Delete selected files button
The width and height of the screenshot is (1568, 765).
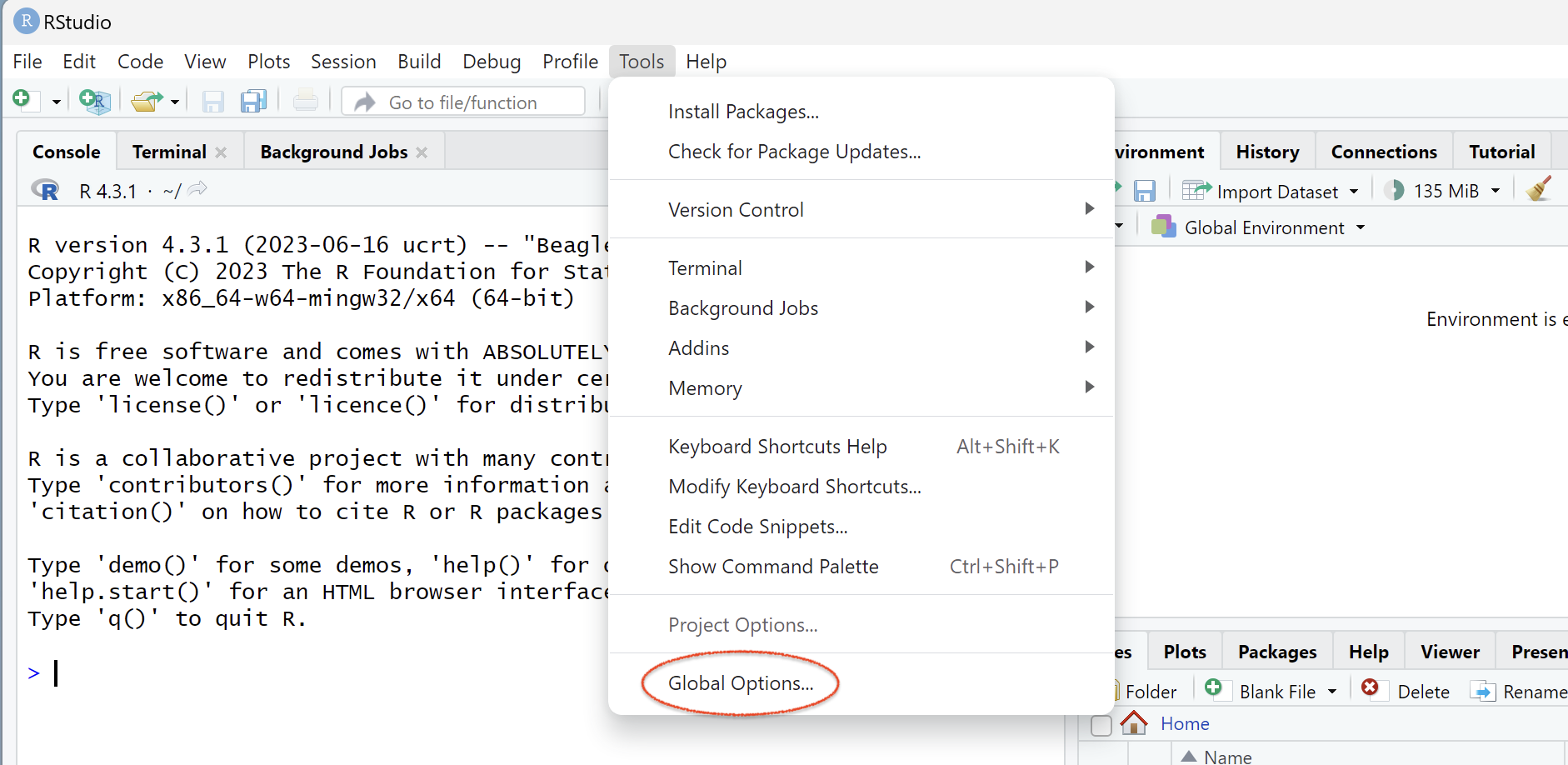coord(1406,691)
